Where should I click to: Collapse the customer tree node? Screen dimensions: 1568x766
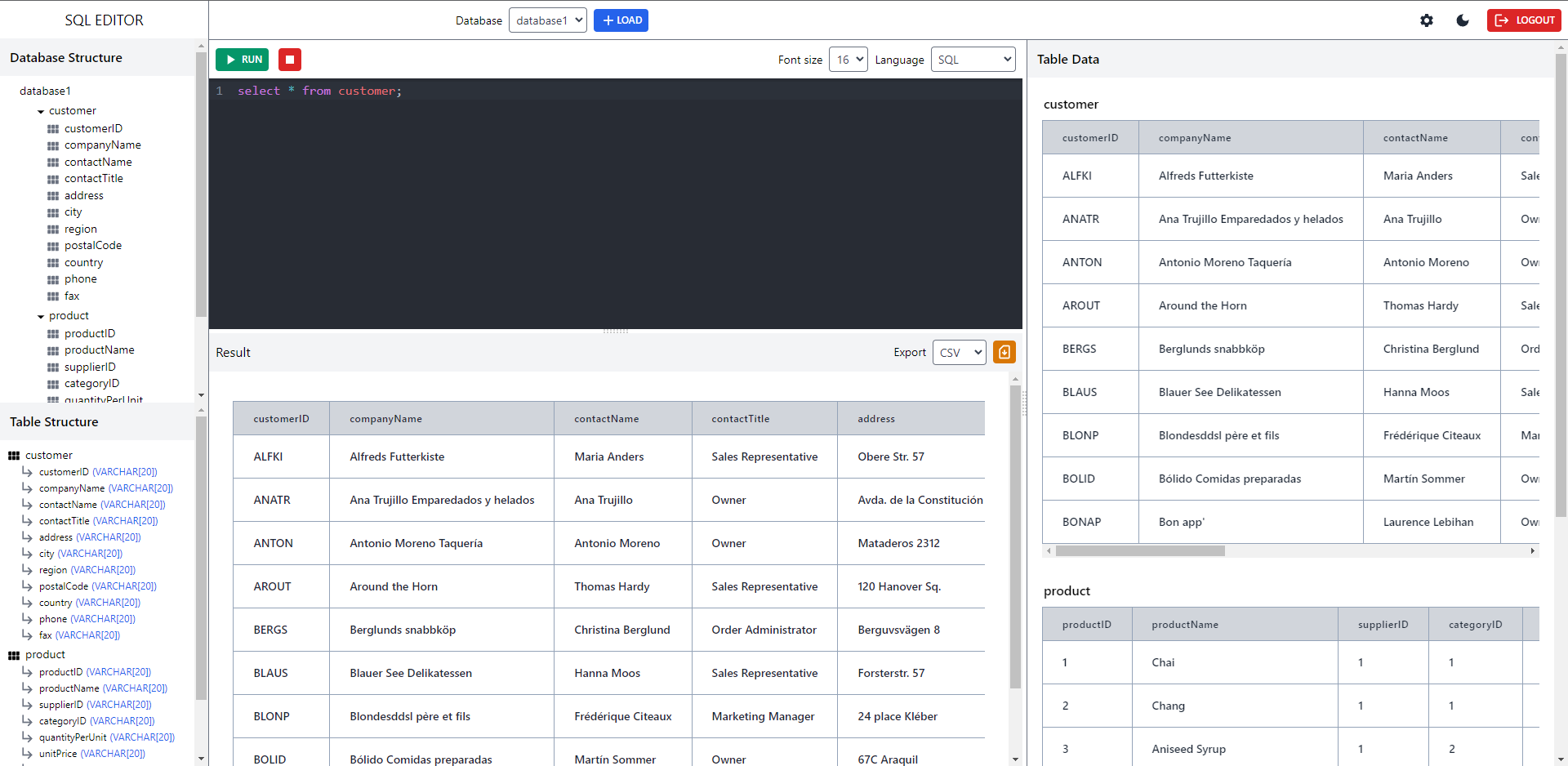[x=41, y=111]
